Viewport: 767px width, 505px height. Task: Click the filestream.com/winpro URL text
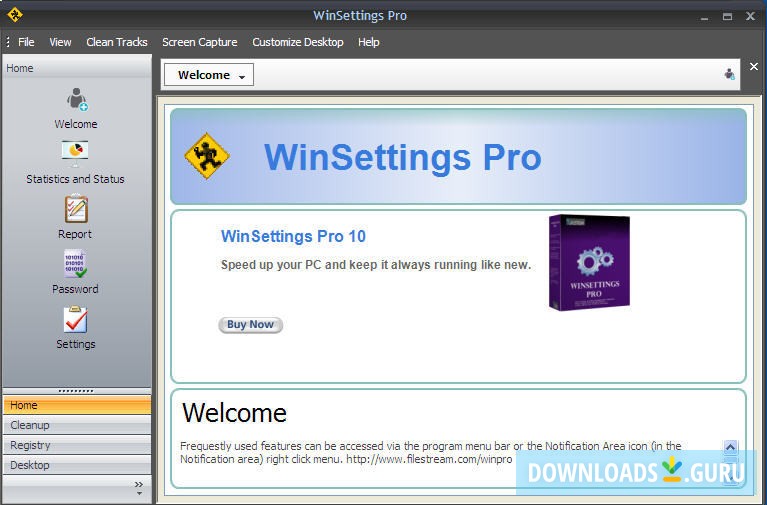429,459
